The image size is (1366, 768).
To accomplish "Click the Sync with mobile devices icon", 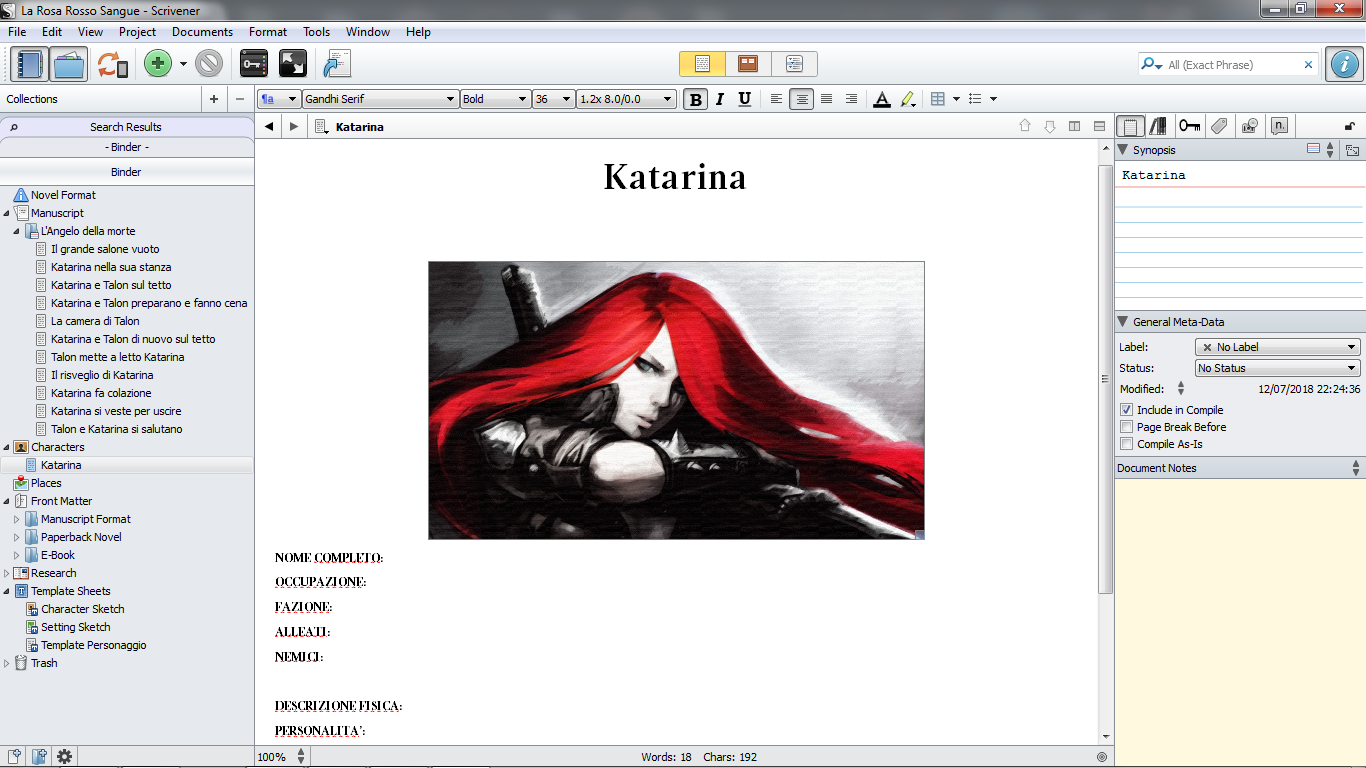I will [112, 64].
